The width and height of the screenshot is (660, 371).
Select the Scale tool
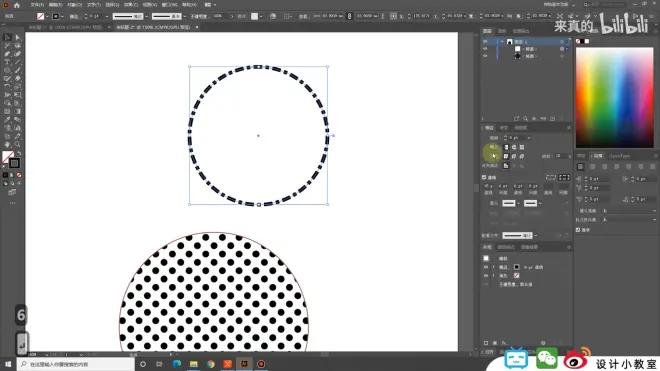click(18, 87)
